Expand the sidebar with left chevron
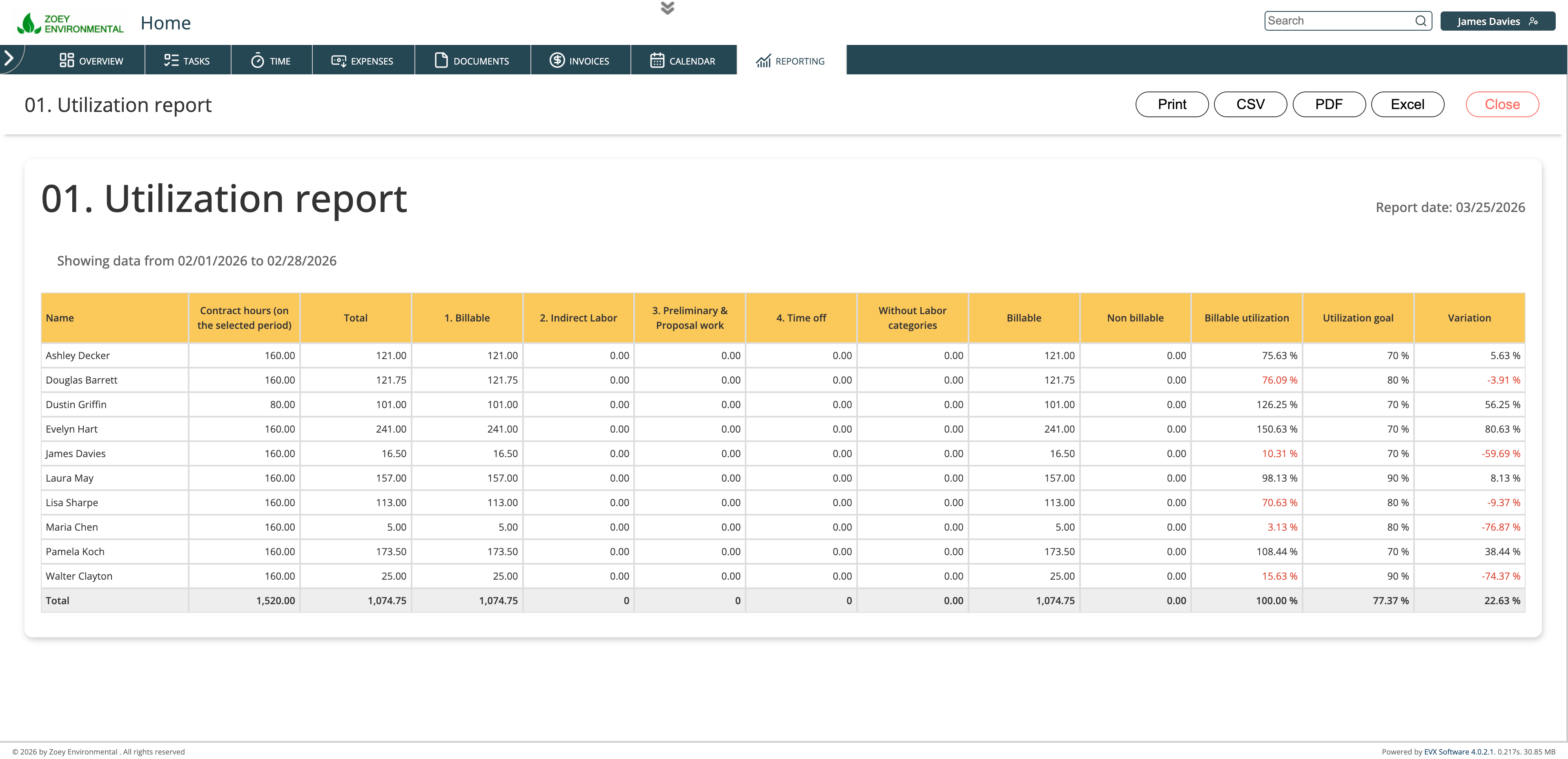The width and height of the screenshot is (1568, 759). click(9, 58)
